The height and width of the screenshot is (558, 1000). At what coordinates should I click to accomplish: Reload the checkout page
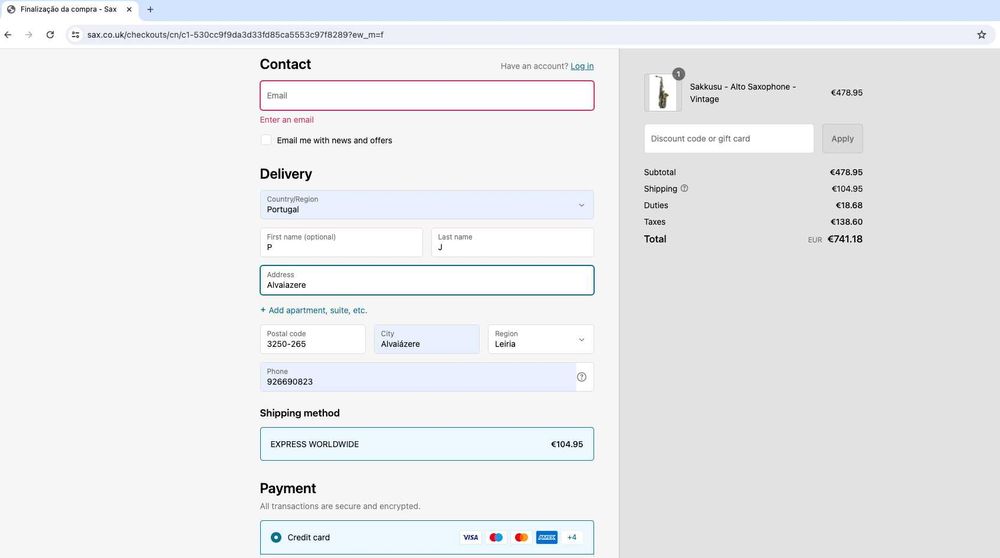(x=50, y=34)
